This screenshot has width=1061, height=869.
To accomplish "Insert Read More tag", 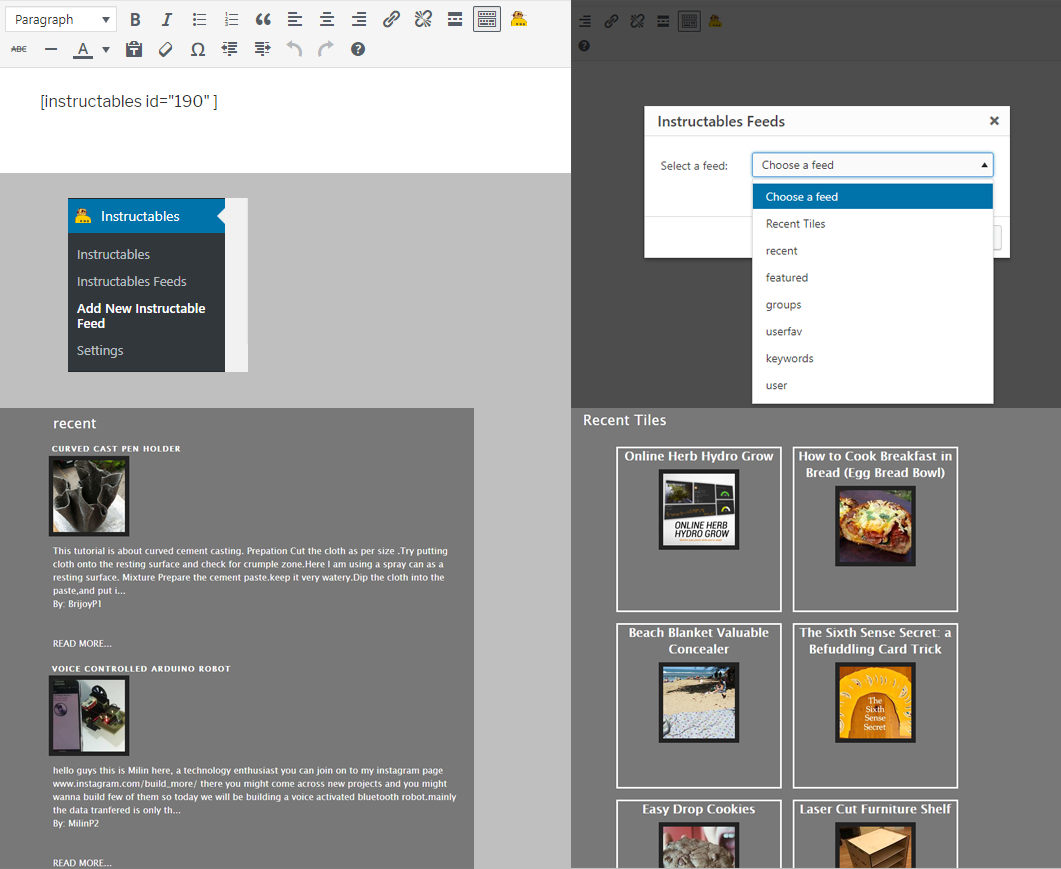I will [x=455, y=20].
